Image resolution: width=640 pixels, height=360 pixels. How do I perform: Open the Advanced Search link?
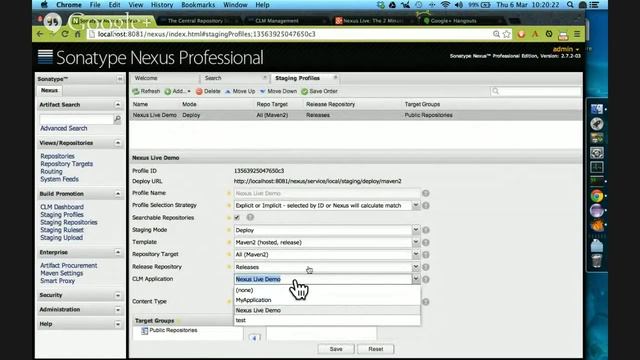click(64, 128)
